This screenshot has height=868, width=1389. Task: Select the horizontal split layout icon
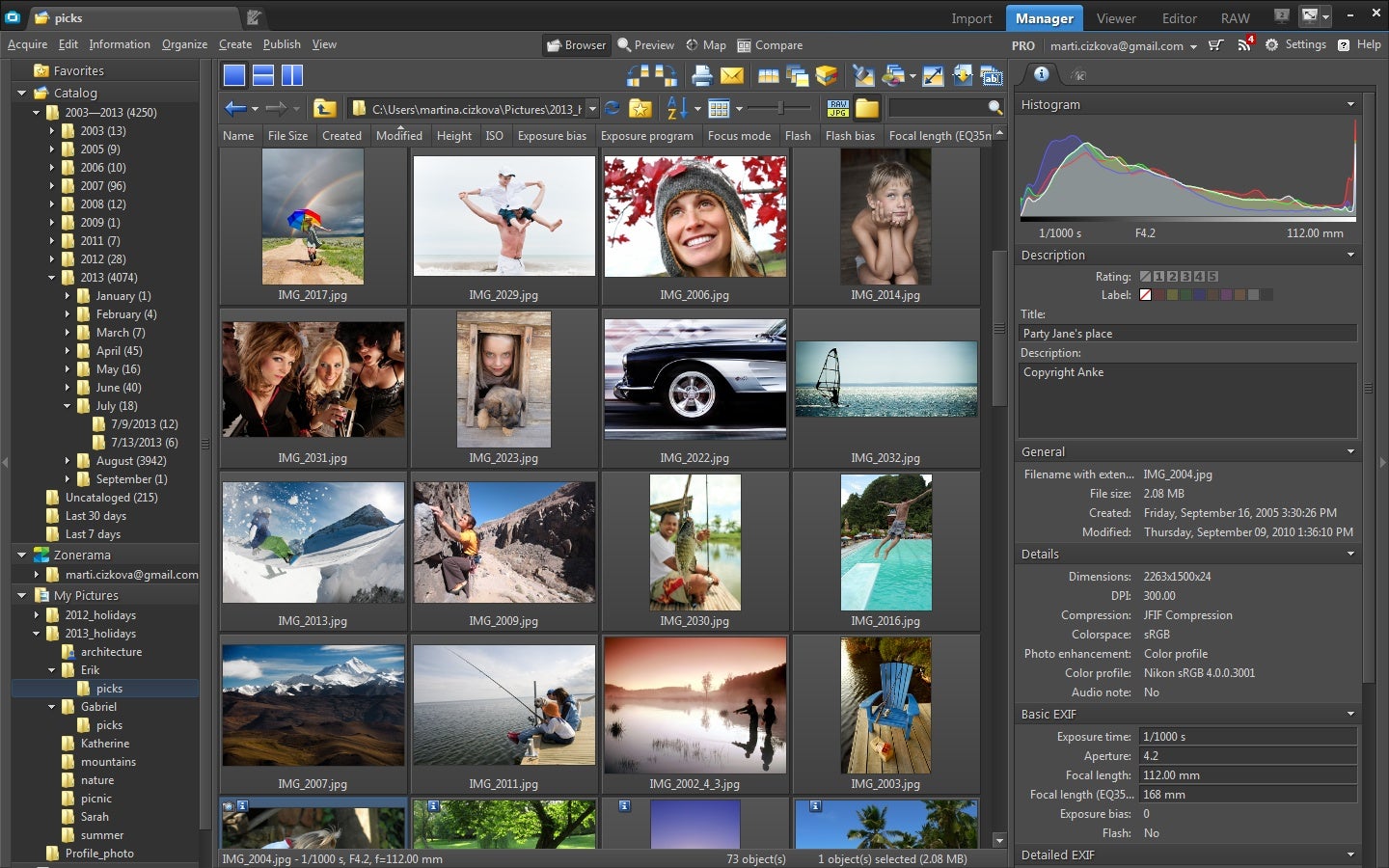(263, 75)
